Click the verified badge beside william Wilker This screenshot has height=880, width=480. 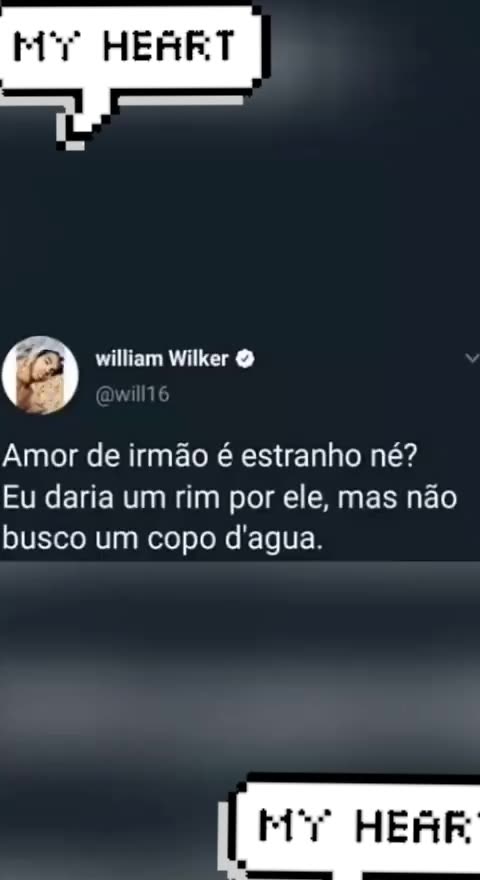pos(245,359)
